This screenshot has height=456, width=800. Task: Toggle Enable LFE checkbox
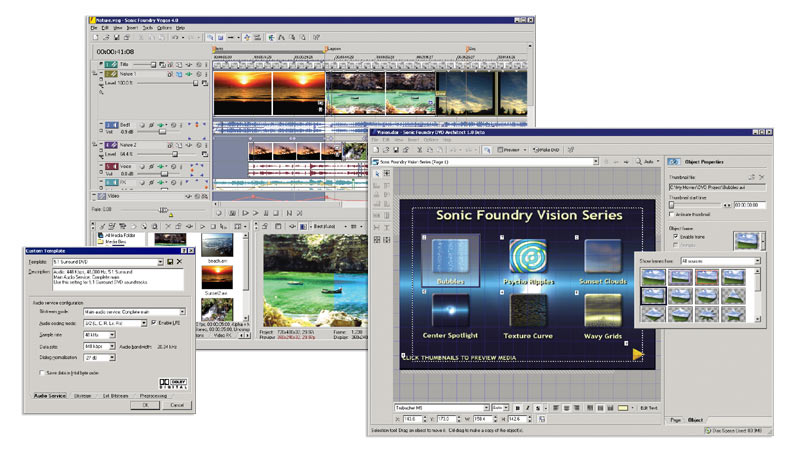click(x=154, y=323)
